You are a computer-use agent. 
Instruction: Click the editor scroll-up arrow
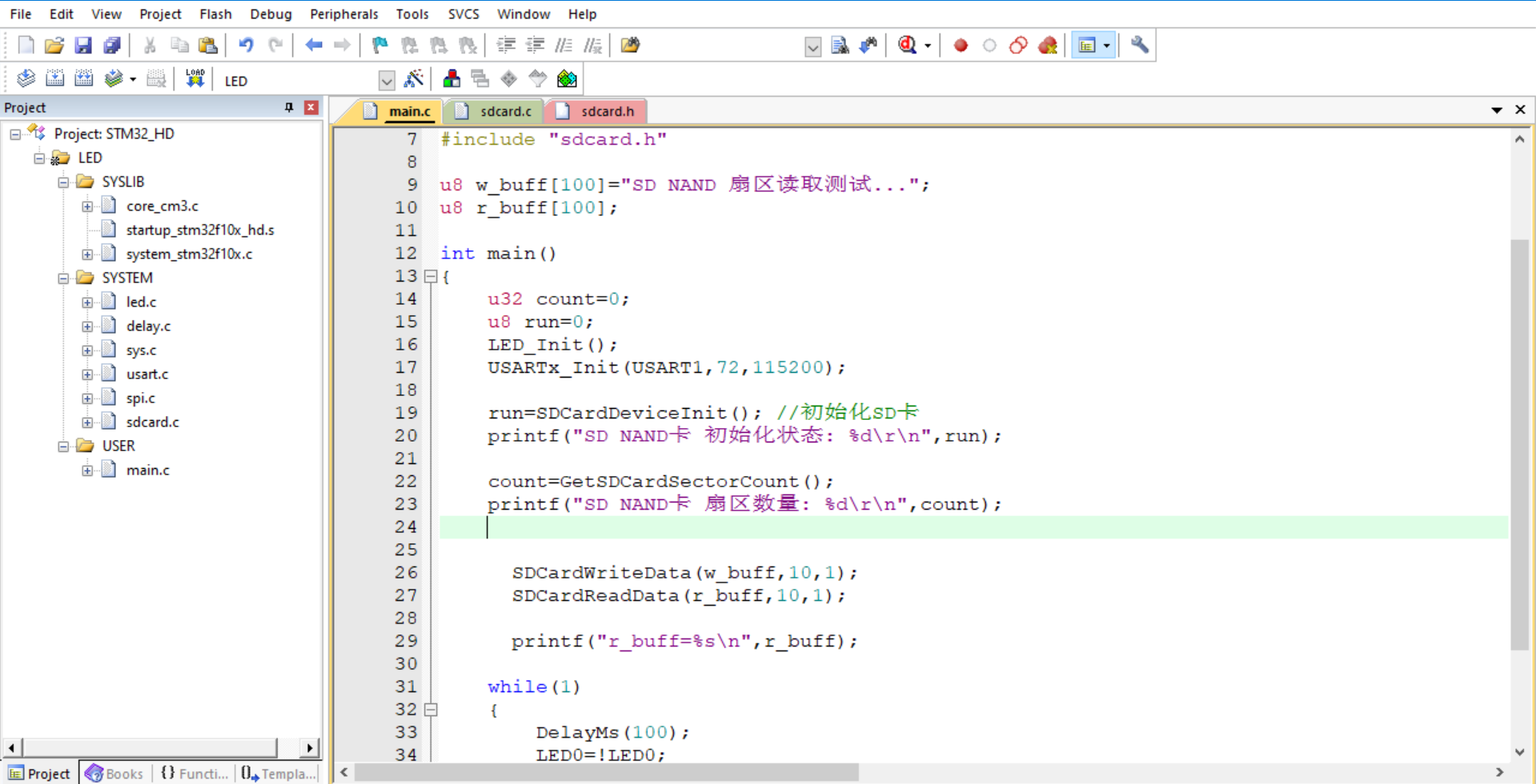[1519, 139]
